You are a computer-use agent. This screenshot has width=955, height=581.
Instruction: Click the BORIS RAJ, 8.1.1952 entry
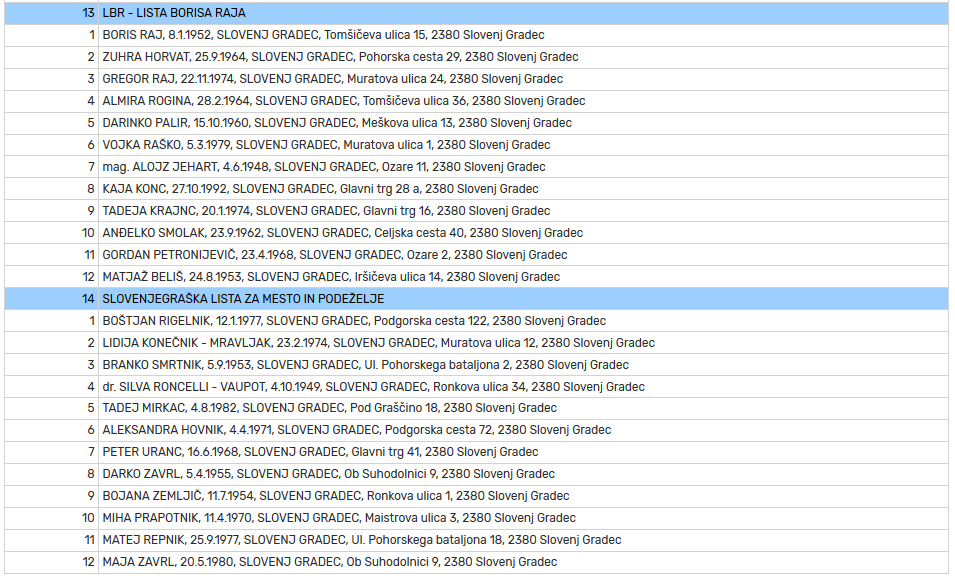476,35
